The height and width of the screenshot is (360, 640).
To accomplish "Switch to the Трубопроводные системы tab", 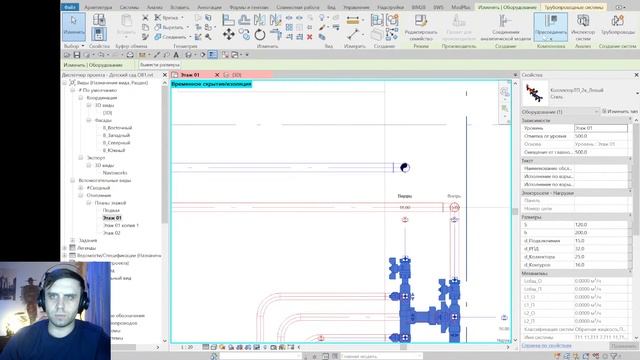I will click(x=573, y=7).
